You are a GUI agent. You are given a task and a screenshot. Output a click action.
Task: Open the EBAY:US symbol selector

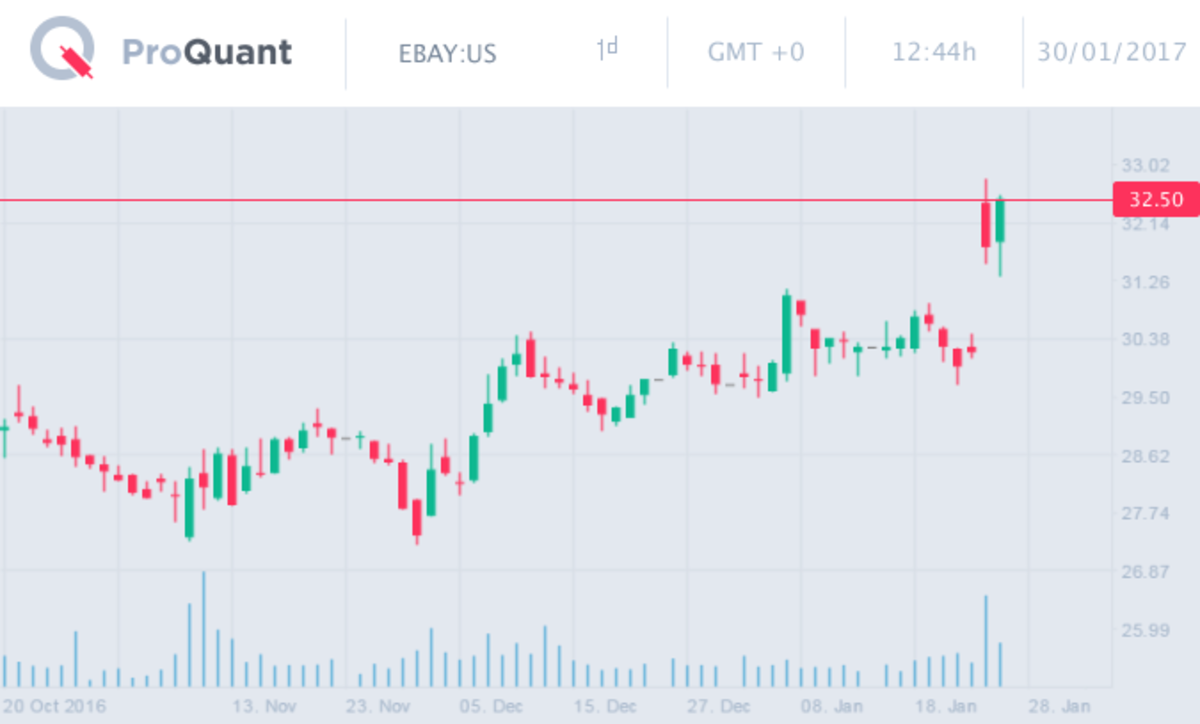447,52
